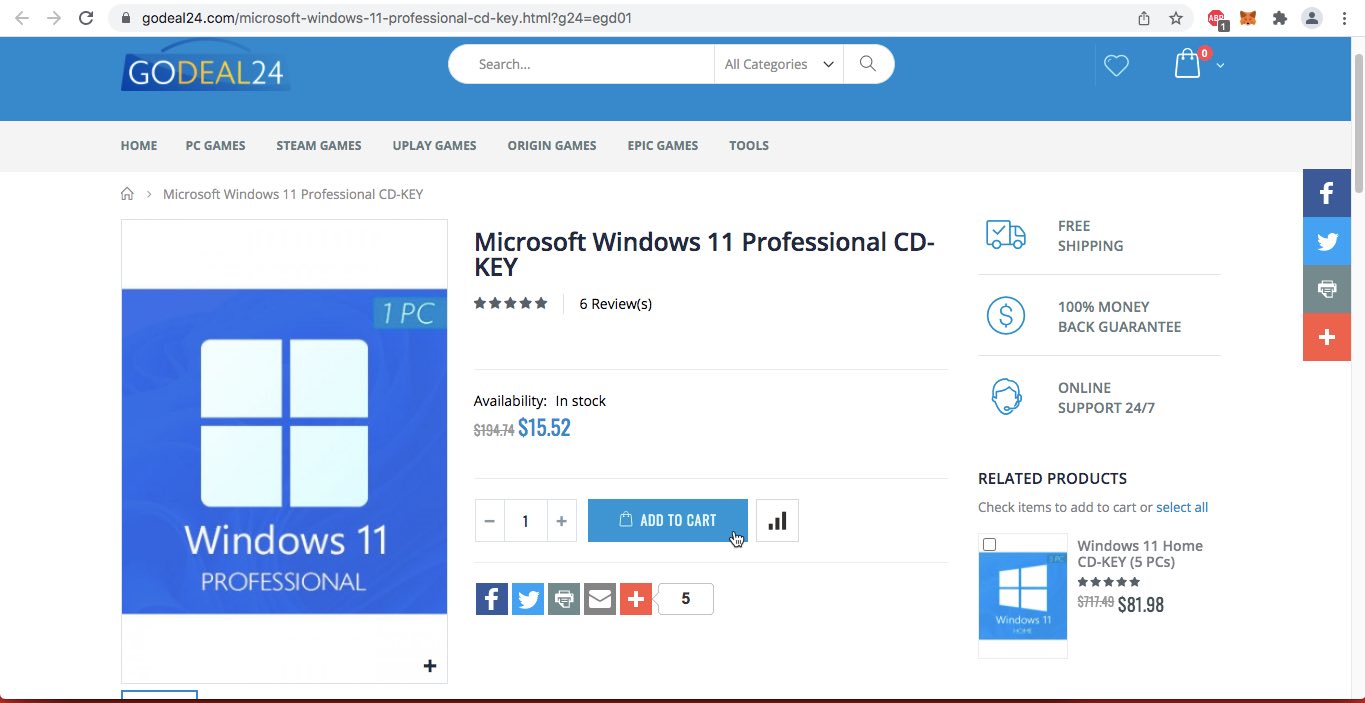Click the Windows 11 Home related thumbnail
Screen dimensions: 1365x703
[1022, 596]
